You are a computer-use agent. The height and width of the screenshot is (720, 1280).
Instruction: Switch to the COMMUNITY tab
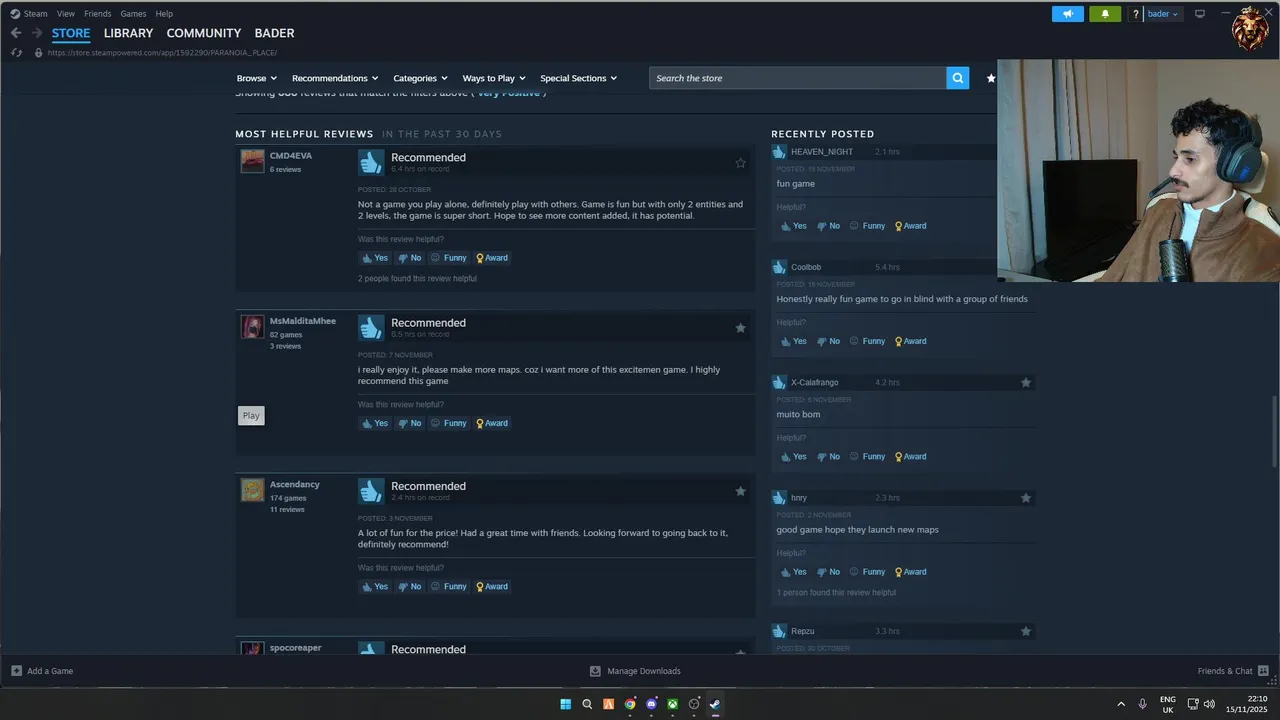point(204,33)
